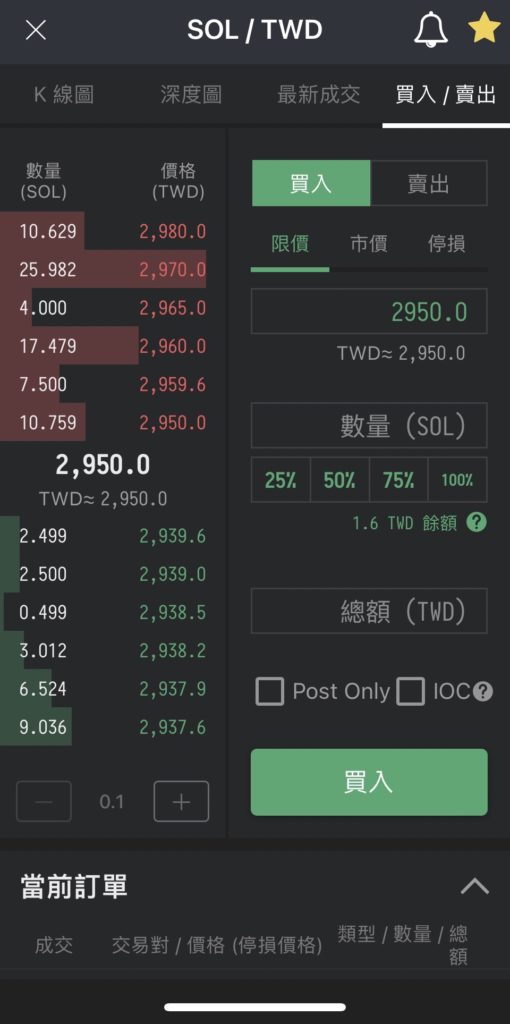Switch to 賣出 sell mode

[x=428, y=184]
